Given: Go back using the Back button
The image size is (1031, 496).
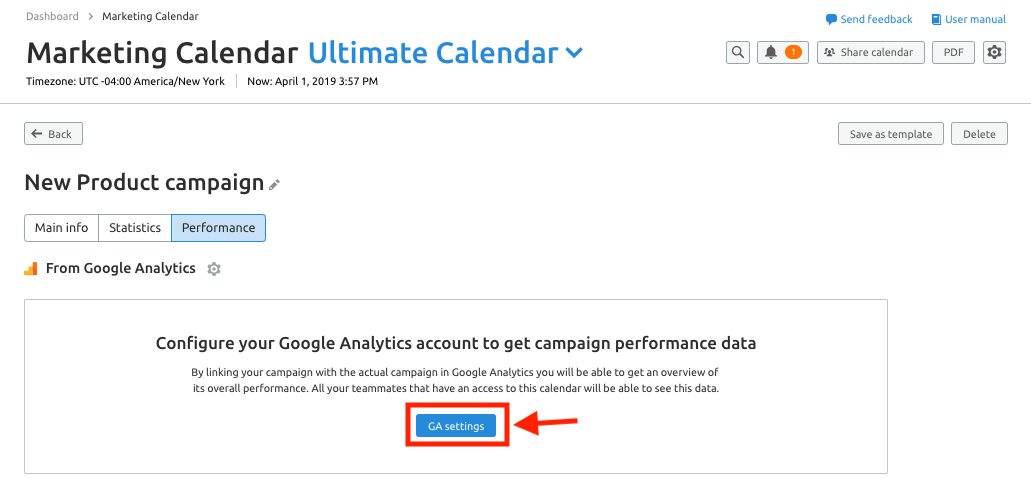Looking at the screenshot, I should [53, 134].
